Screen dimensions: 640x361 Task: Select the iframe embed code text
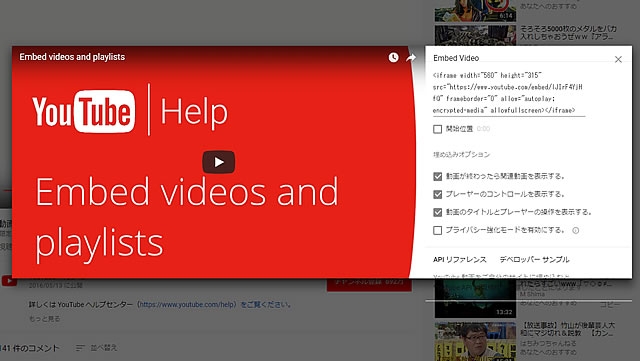click(x=509, y=93)
